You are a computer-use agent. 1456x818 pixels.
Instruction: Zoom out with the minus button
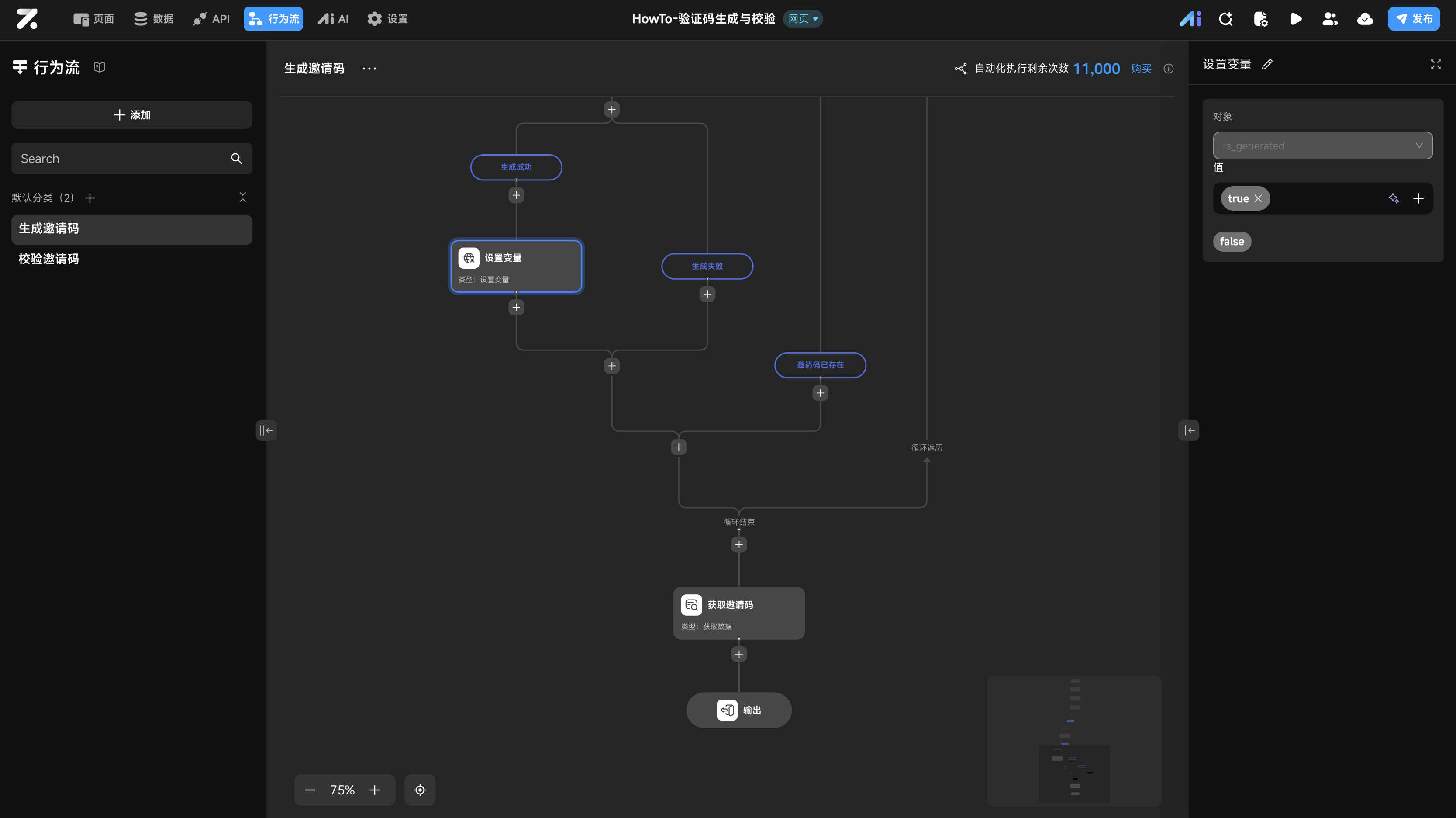(x=310, y=790)
